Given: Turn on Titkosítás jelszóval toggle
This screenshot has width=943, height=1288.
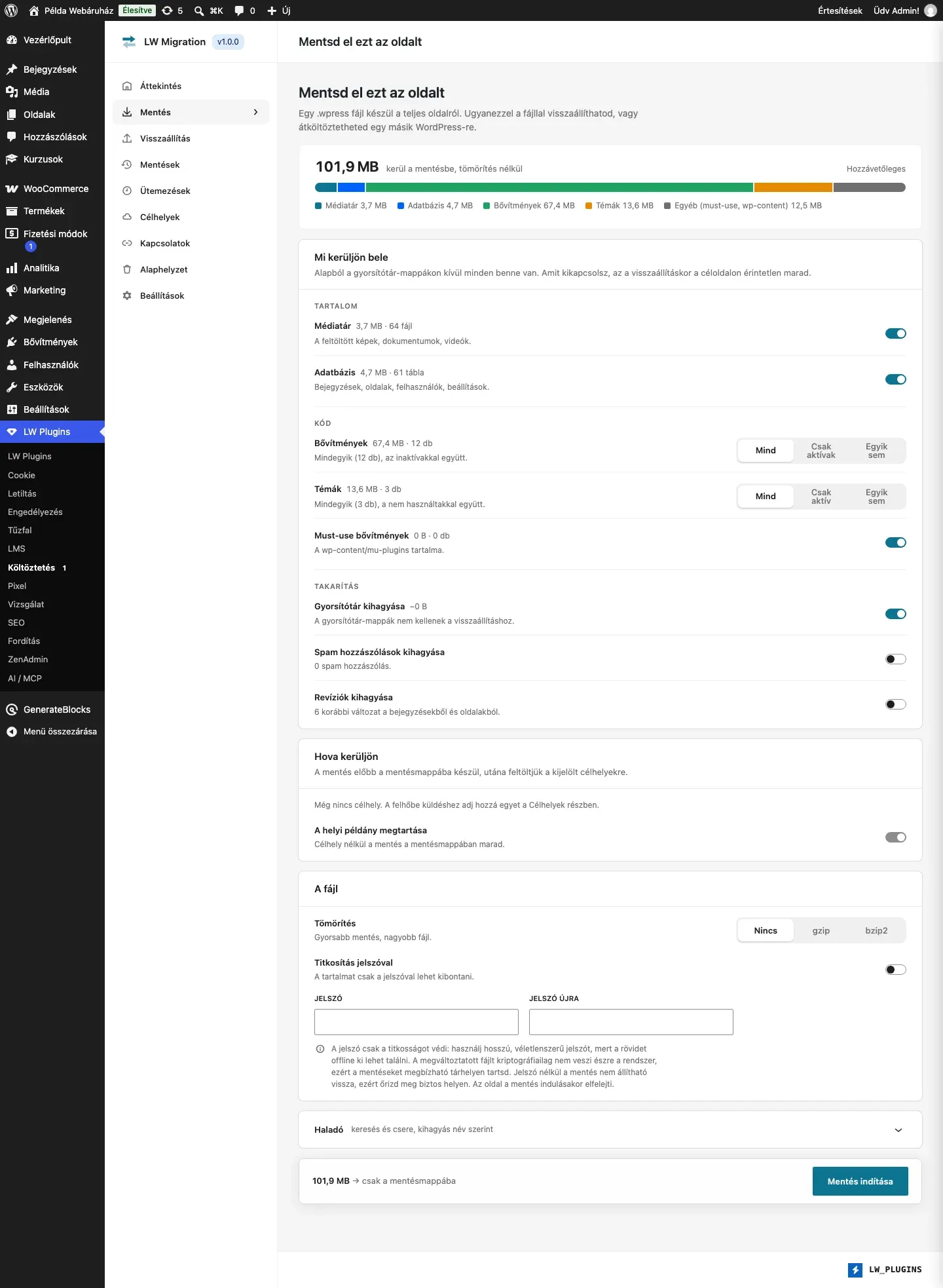Looking at the screenshot, I should click(895, 970).
